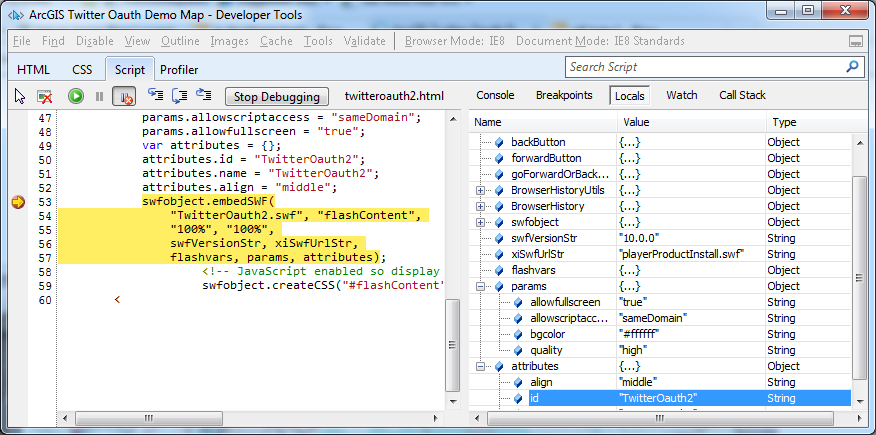Select the align property row
This screenshot has height=435, width=876.
(662, 383)
